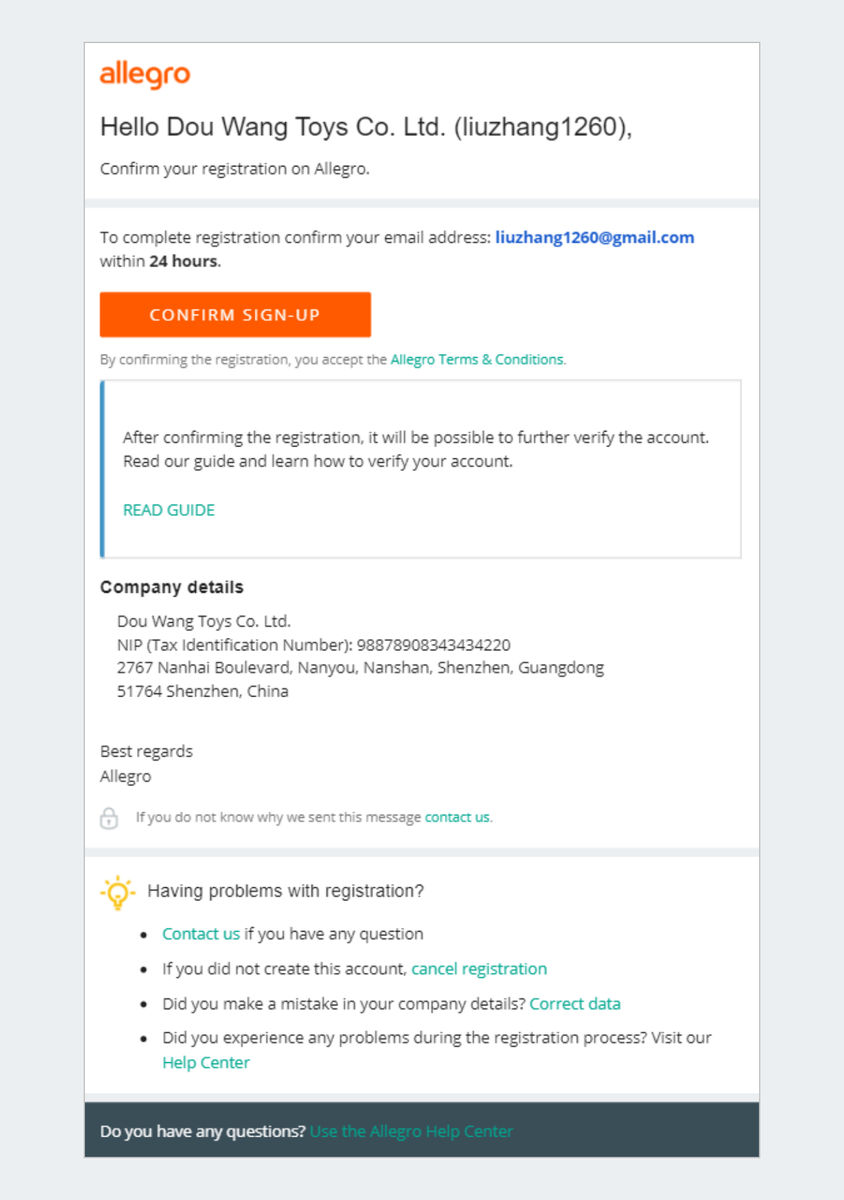Click the Allegro logo
844x1200 pixels.
click(x=144, y=75)
